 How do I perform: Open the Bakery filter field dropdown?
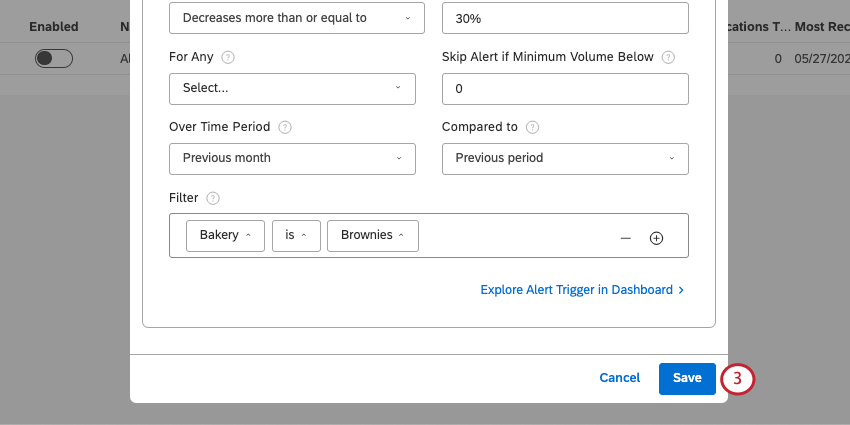tap(225, 236)
